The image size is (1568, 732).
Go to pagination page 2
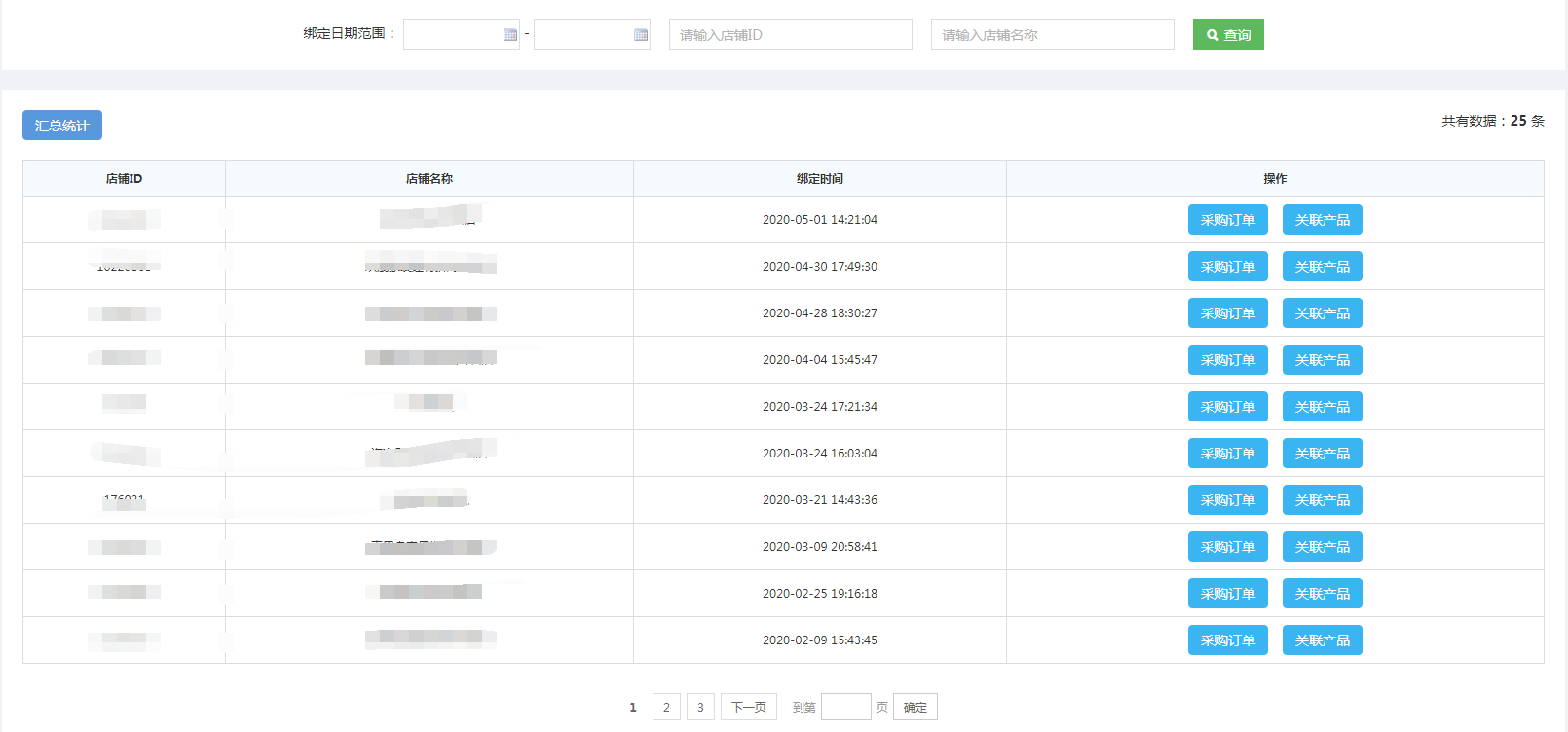pos(666,707)
